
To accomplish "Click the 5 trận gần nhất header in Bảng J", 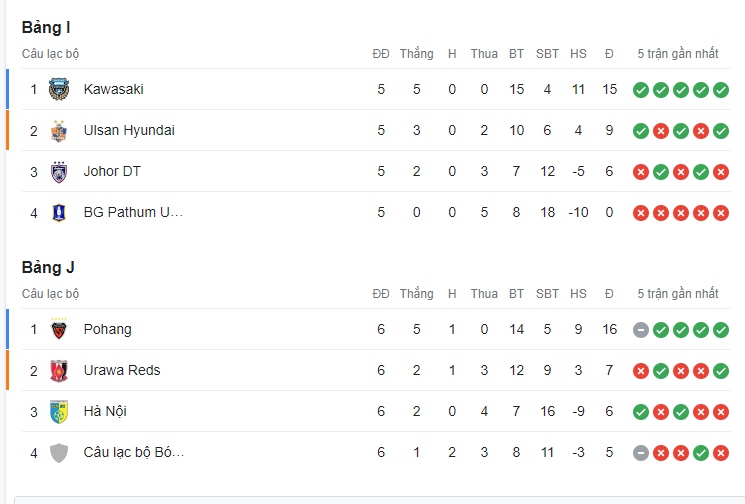I will tap(678, 294).
